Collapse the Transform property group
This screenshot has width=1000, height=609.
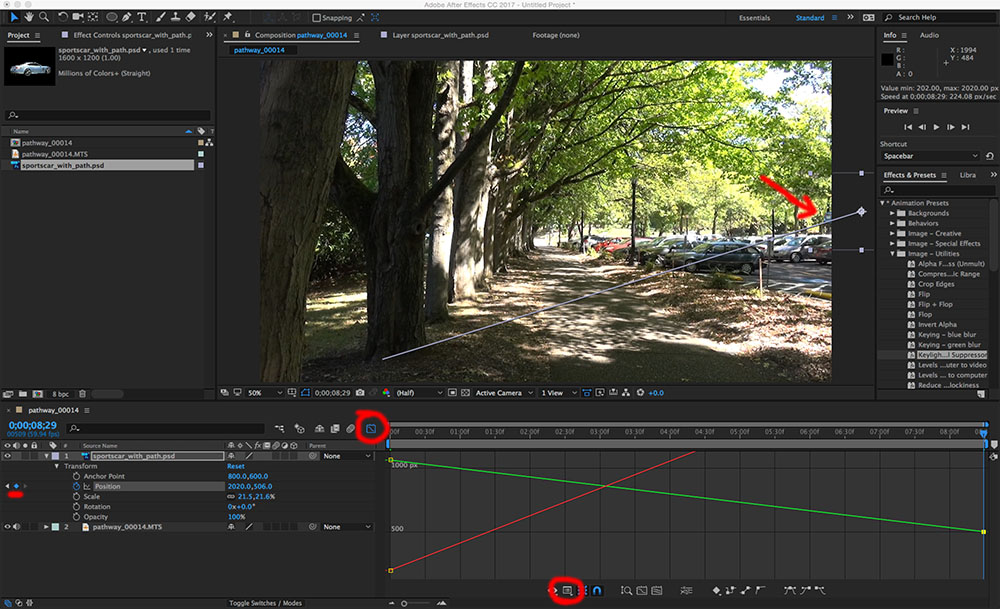[x=58, y=466]
